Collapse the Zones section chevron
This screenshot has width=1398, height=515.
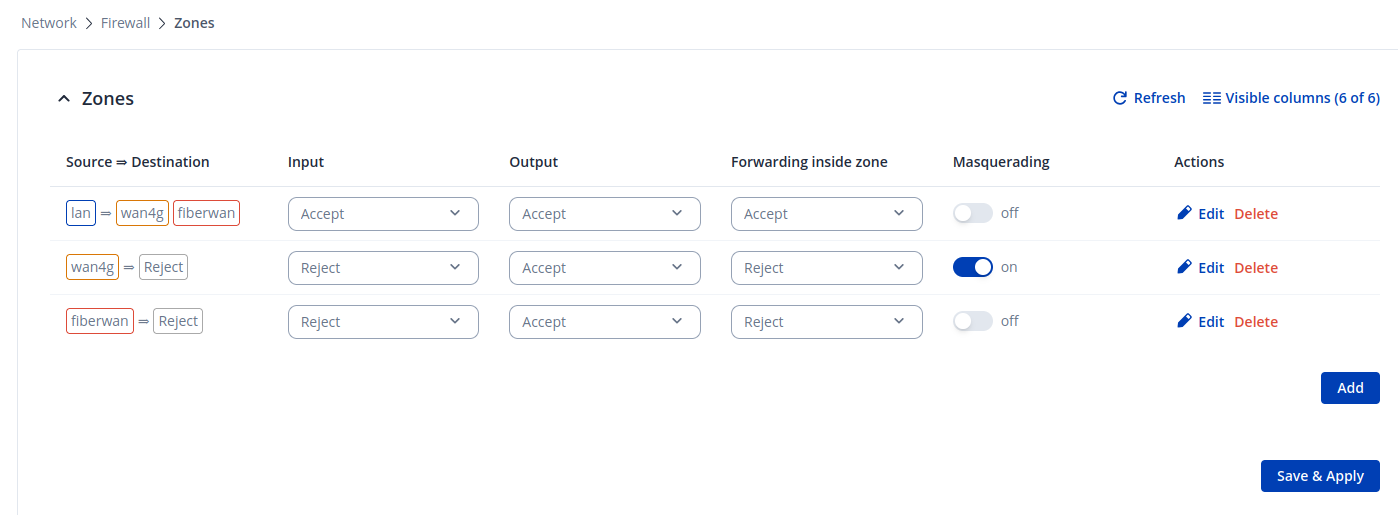[x=64, y=99]
